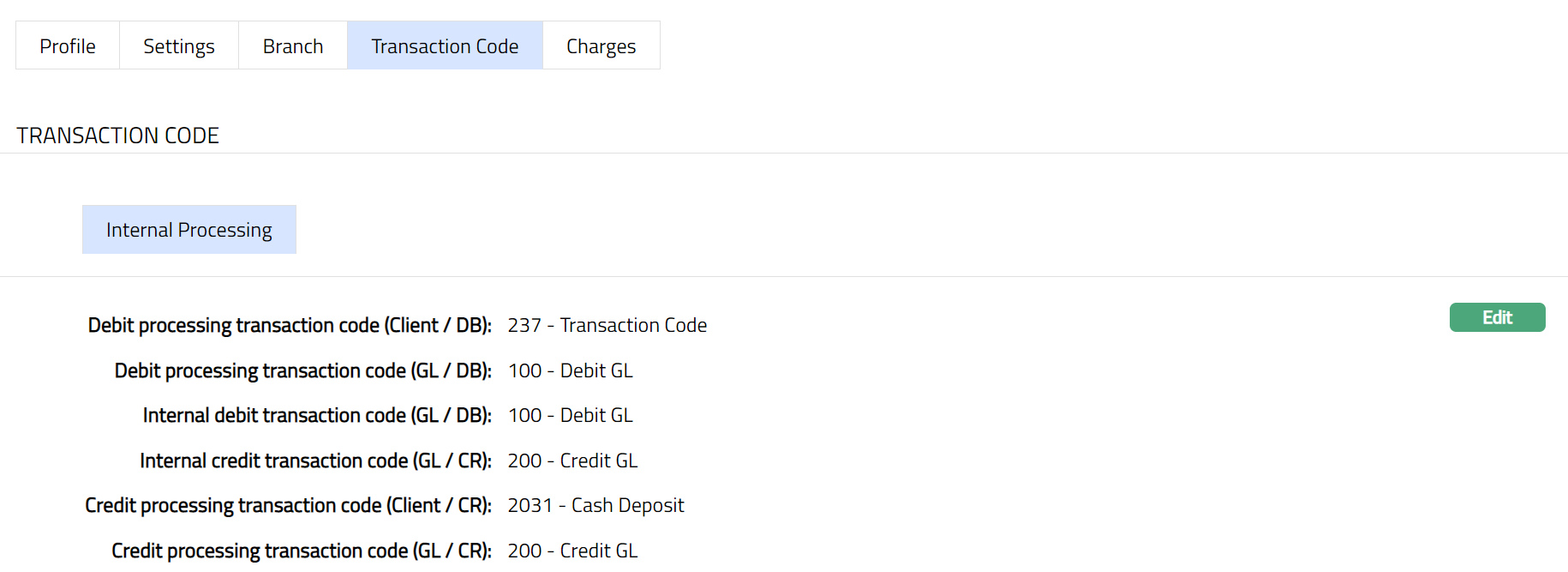The height and width of the screenshot is (572, 1568).
Task: Click the Debit processing GL value 100 - Debit GL
Action: point(570,370)
